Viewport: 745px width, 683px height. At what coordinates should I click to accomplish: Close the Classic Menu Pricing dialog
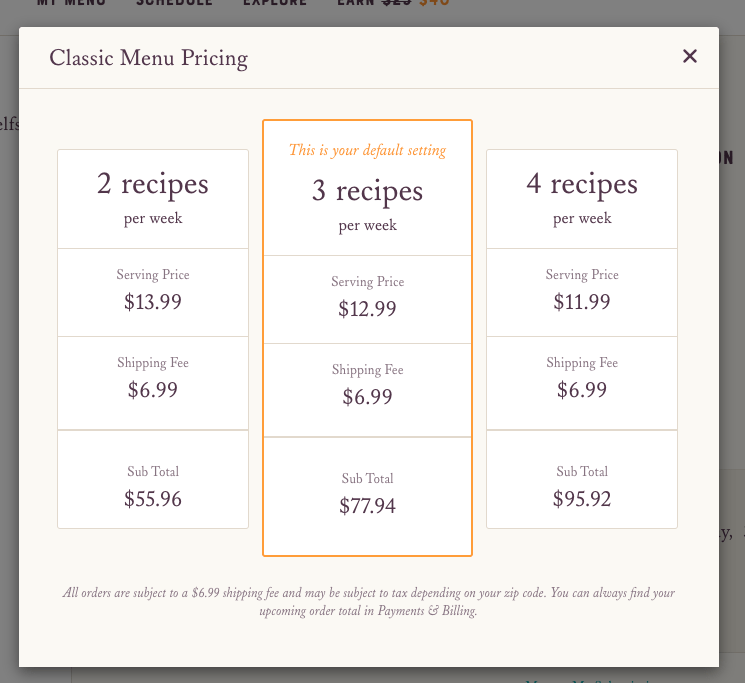689,57
